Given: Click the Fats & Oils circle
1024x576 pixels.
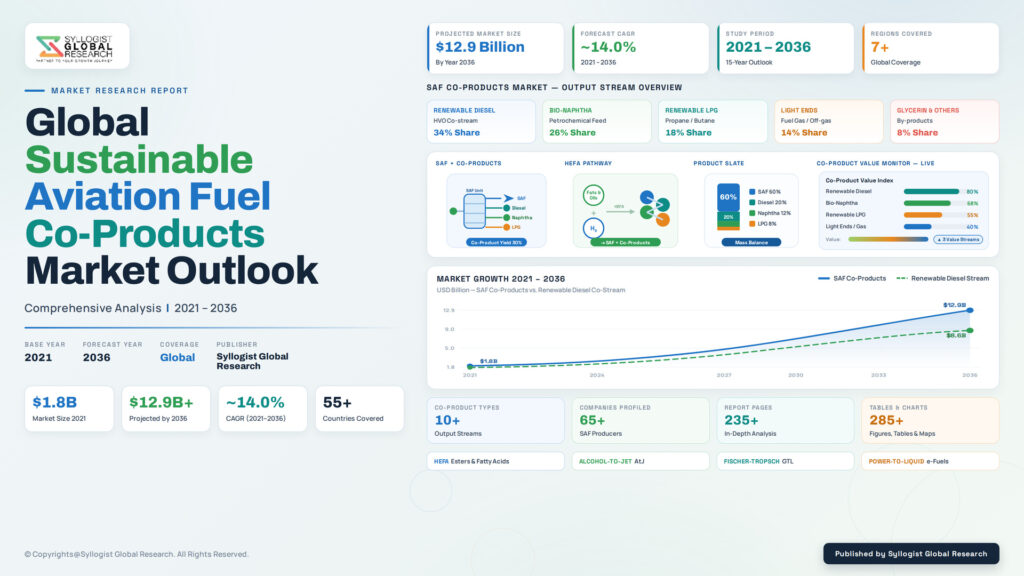Looking at the screenshot, I should point(593,195).
